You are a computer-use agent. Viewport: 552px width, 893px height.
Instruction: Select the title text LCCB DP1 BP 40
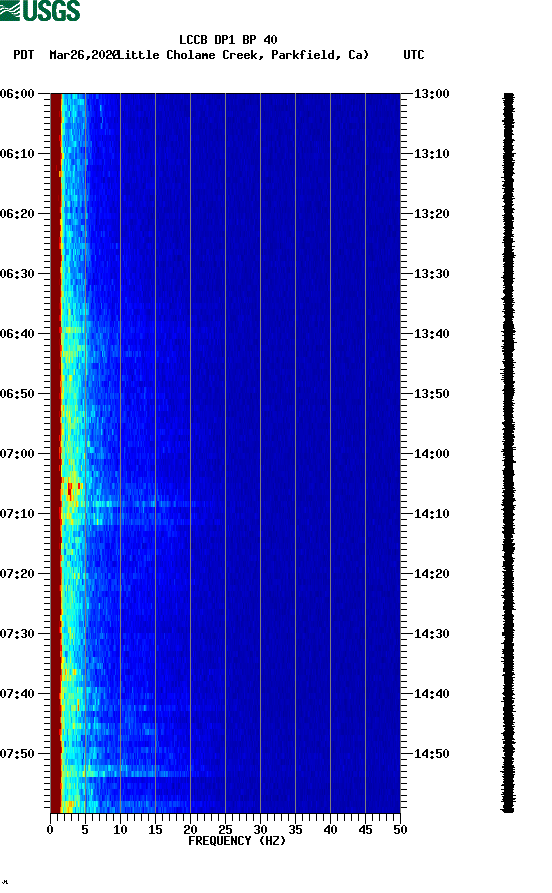point(228,40)
